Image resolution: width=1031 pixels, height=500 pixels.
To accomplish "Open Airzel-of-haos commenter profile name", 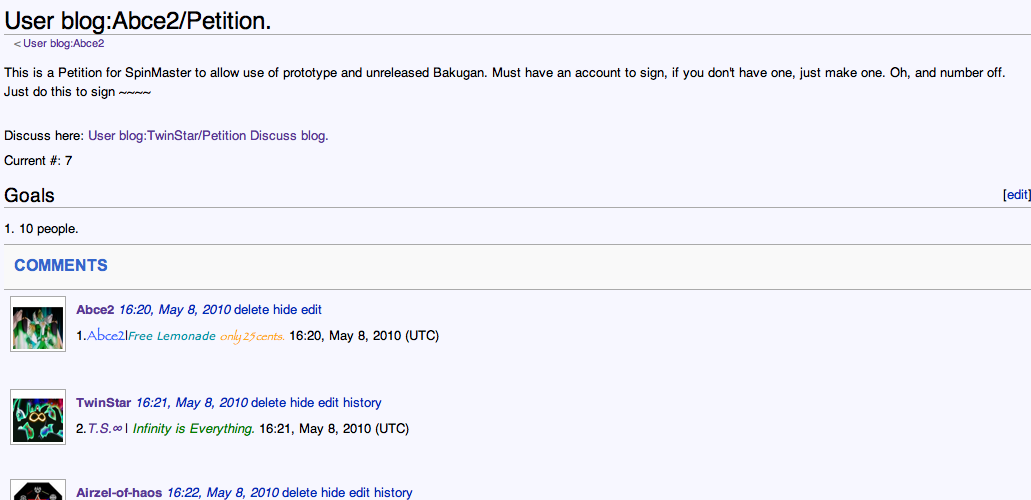I will pos(119,492).
